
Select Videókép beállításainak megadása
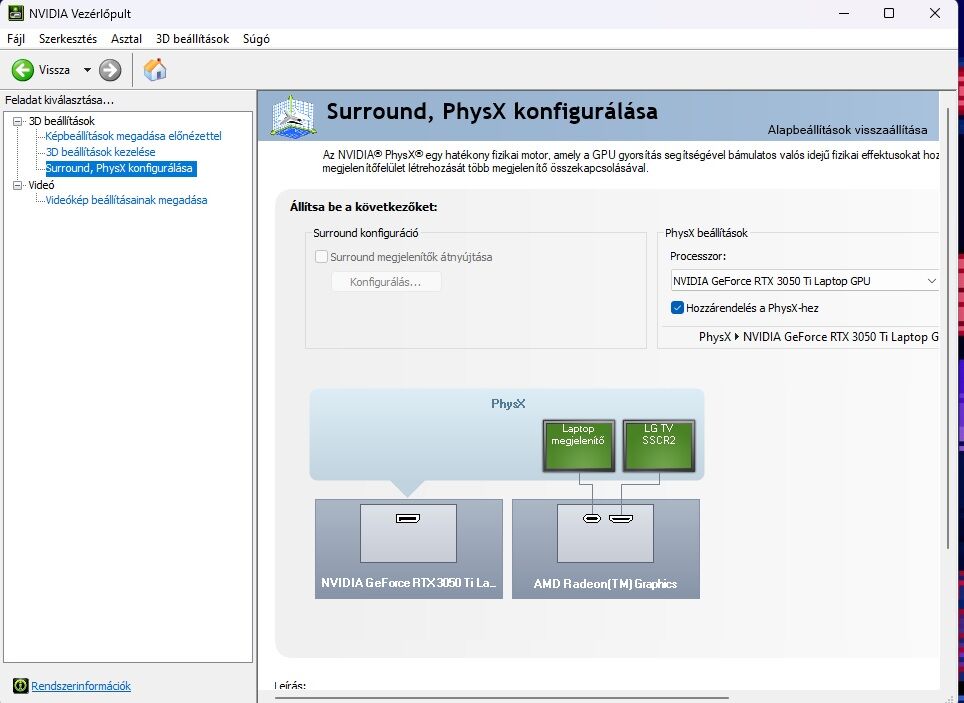pyautogui.click(x=126, y=200)
